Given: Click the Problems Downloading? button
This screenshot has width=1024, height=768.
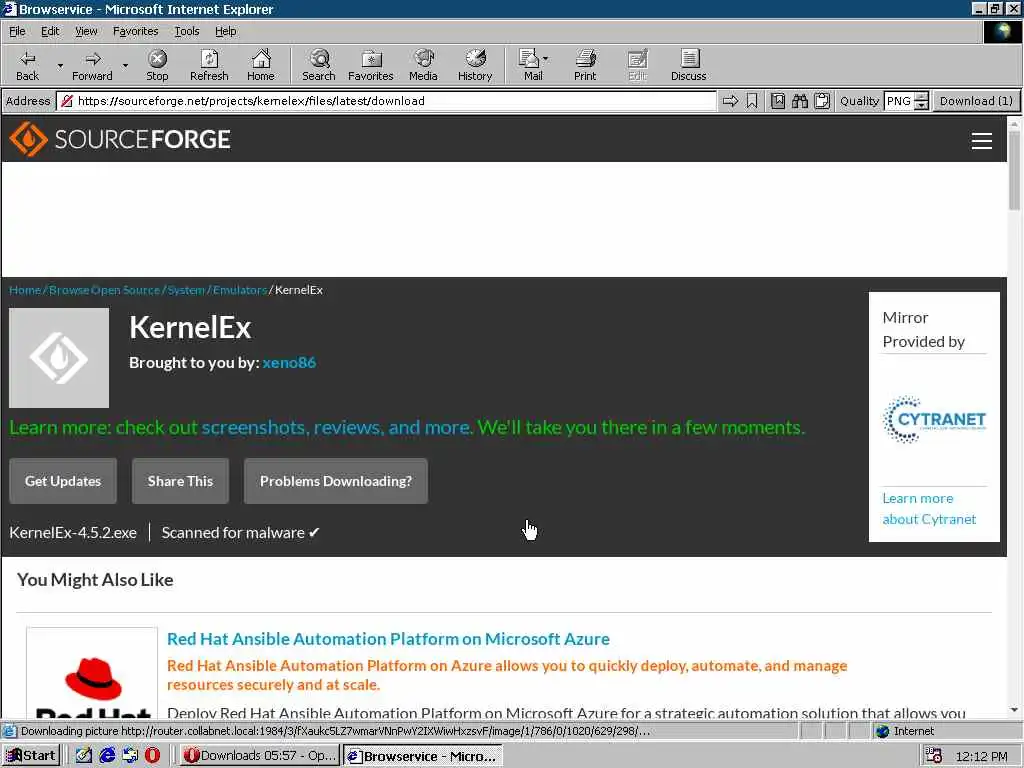Looking at the screenshot, I should tap(336, 481).
